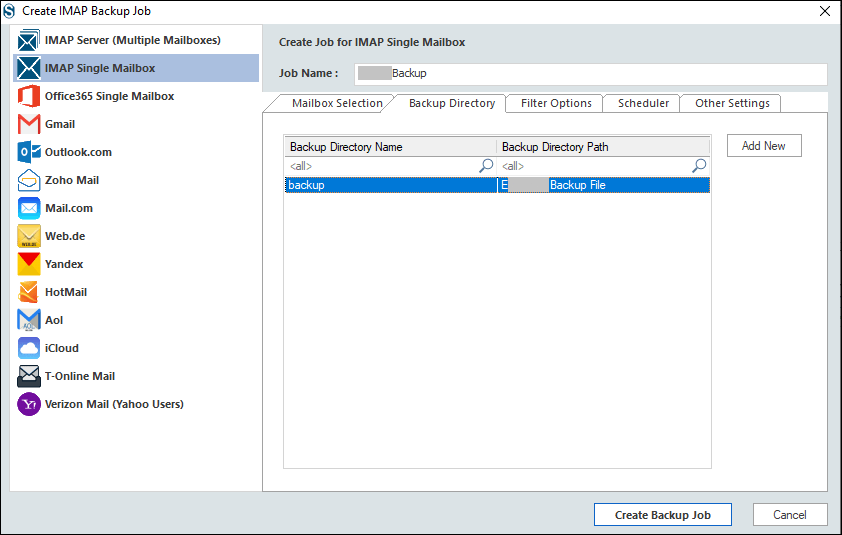Click the IMAP Server Multiple Mailboxes icon
Image resolution: width=842 pixels, height=535 pixels.
[x=28, y=40]
